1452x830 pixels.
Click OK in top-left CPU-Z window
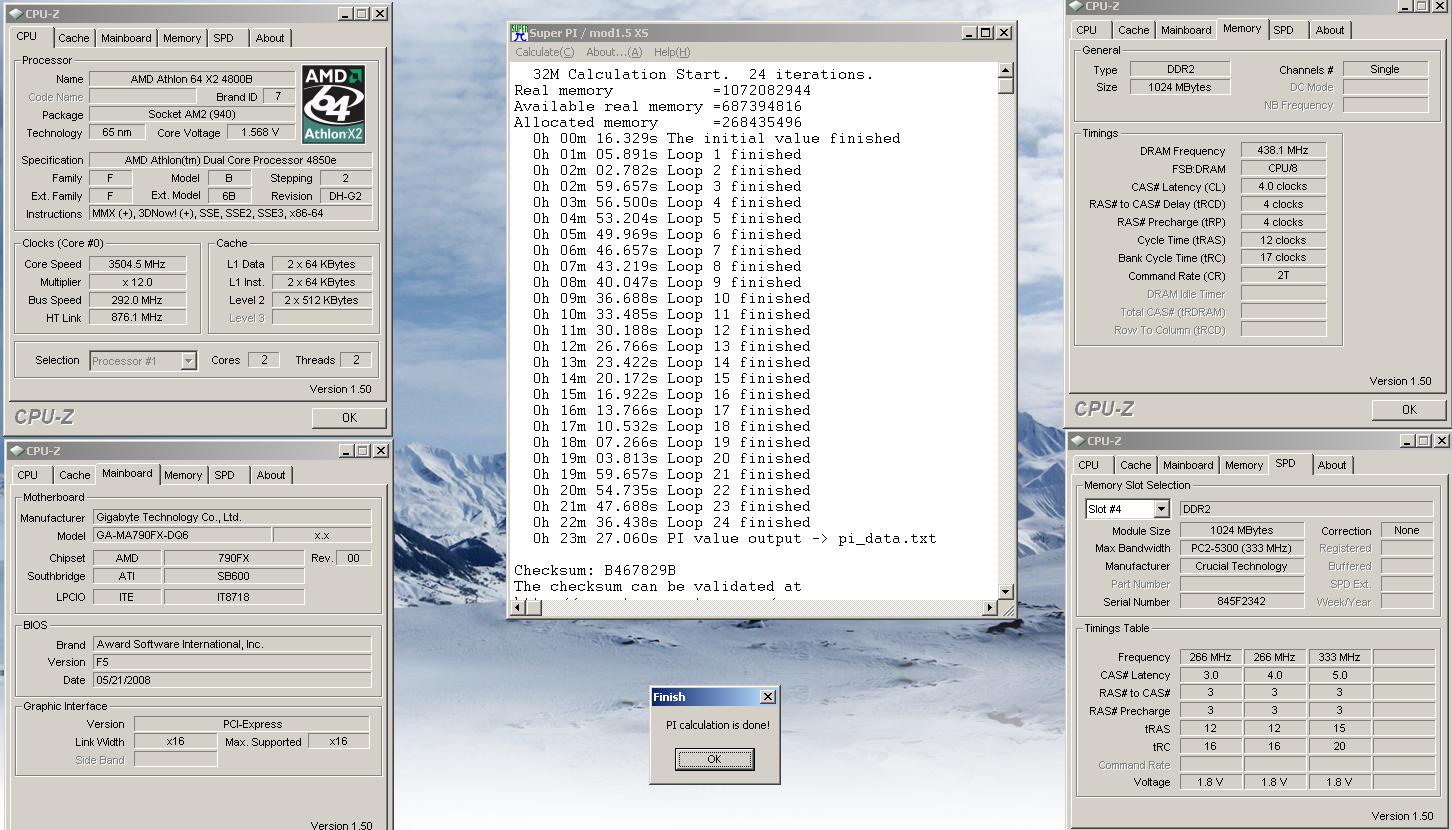[349, 418]
